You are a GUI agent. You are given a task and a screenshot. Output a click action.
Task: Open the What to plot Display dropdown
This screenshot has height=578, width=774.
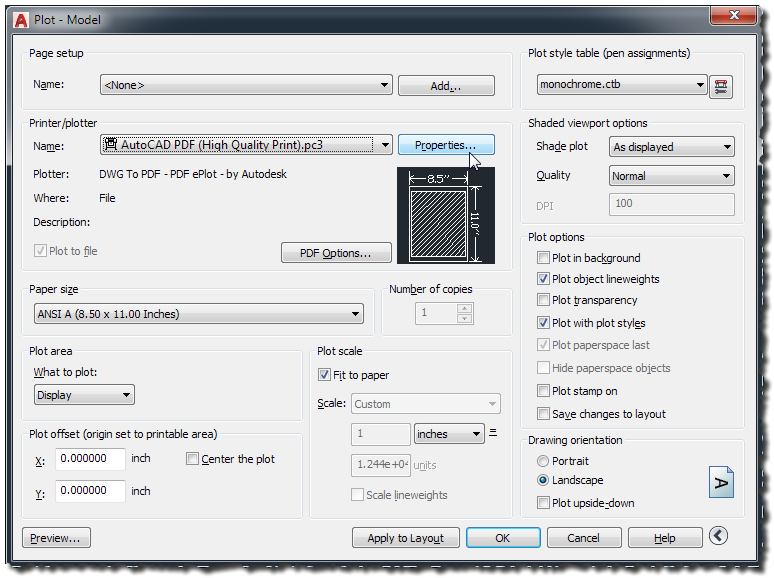84,395
